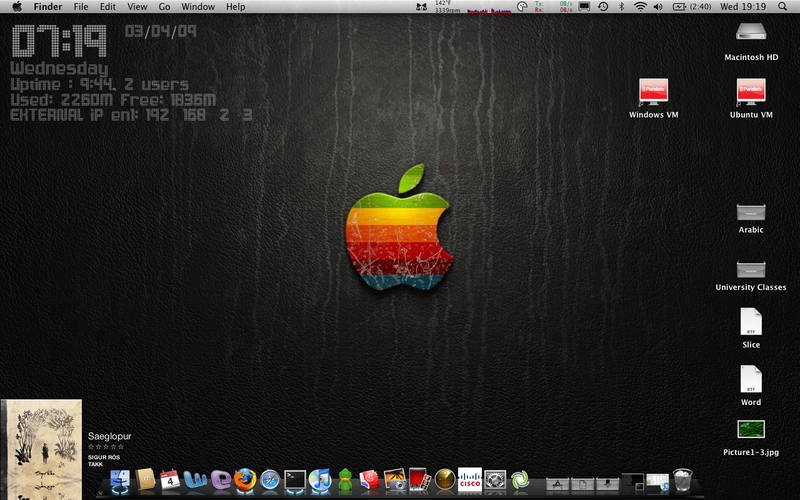Open the Finder menu
Image resolution: width=800 pixels, height=500 pixels.
click(x=48, y=7)
